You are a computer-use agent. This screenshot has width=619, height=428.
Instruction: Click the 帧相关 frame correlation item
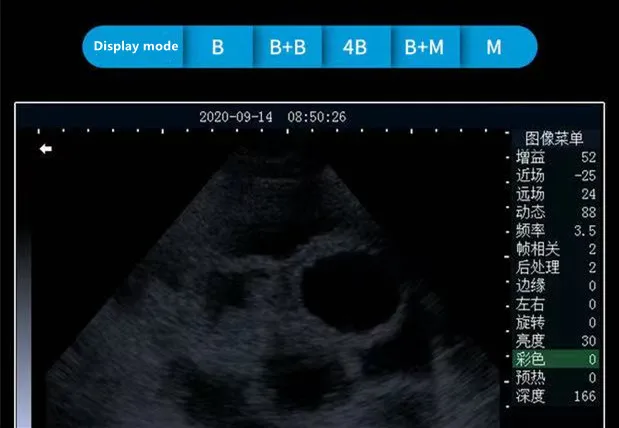pos(537,249)
